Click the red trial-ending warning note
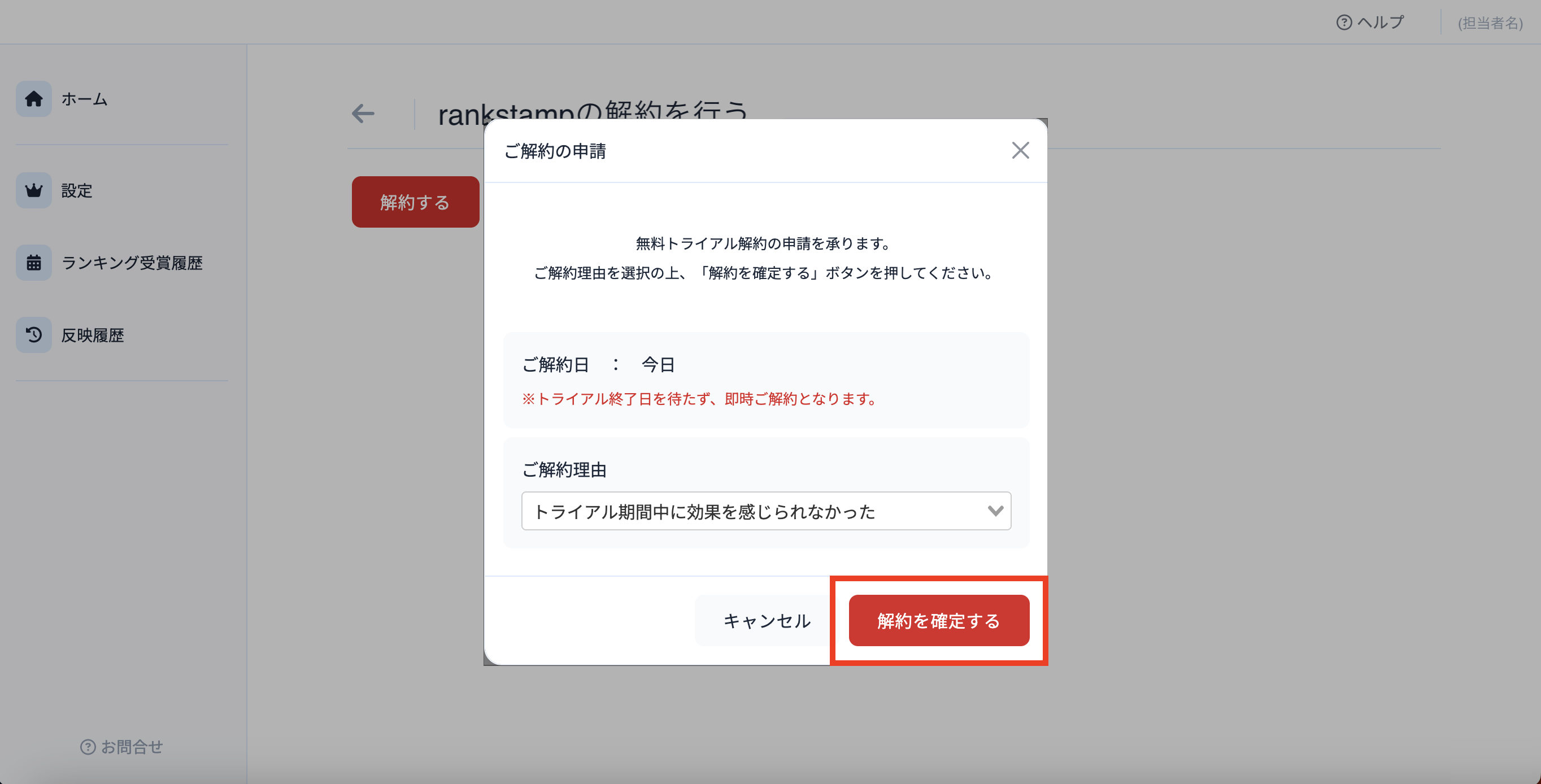Image resolution: width=1541 pixels, height=784 pixels. pyautogui.click(x=699, y=399)
